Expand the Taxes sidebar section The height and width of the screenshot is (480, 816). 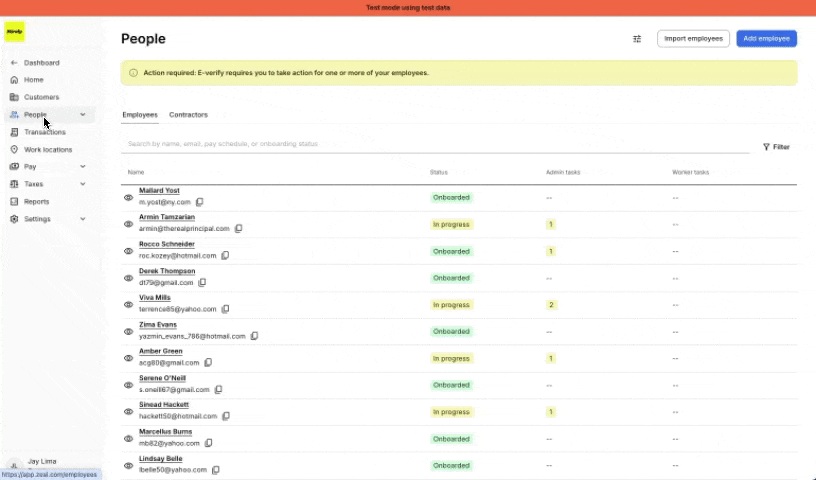[83, 184]
